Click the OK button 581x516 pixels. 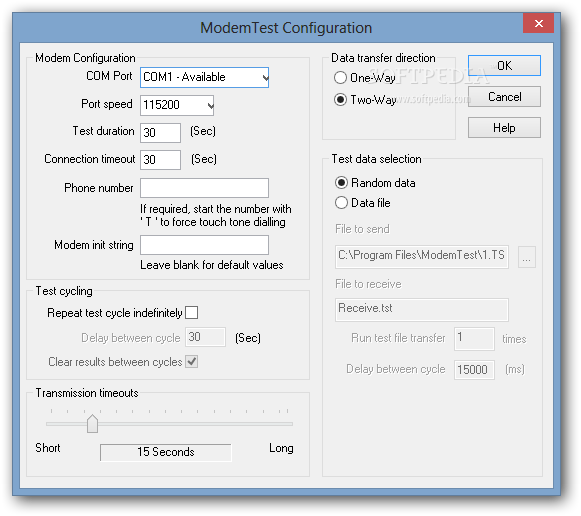coord(504,66)
